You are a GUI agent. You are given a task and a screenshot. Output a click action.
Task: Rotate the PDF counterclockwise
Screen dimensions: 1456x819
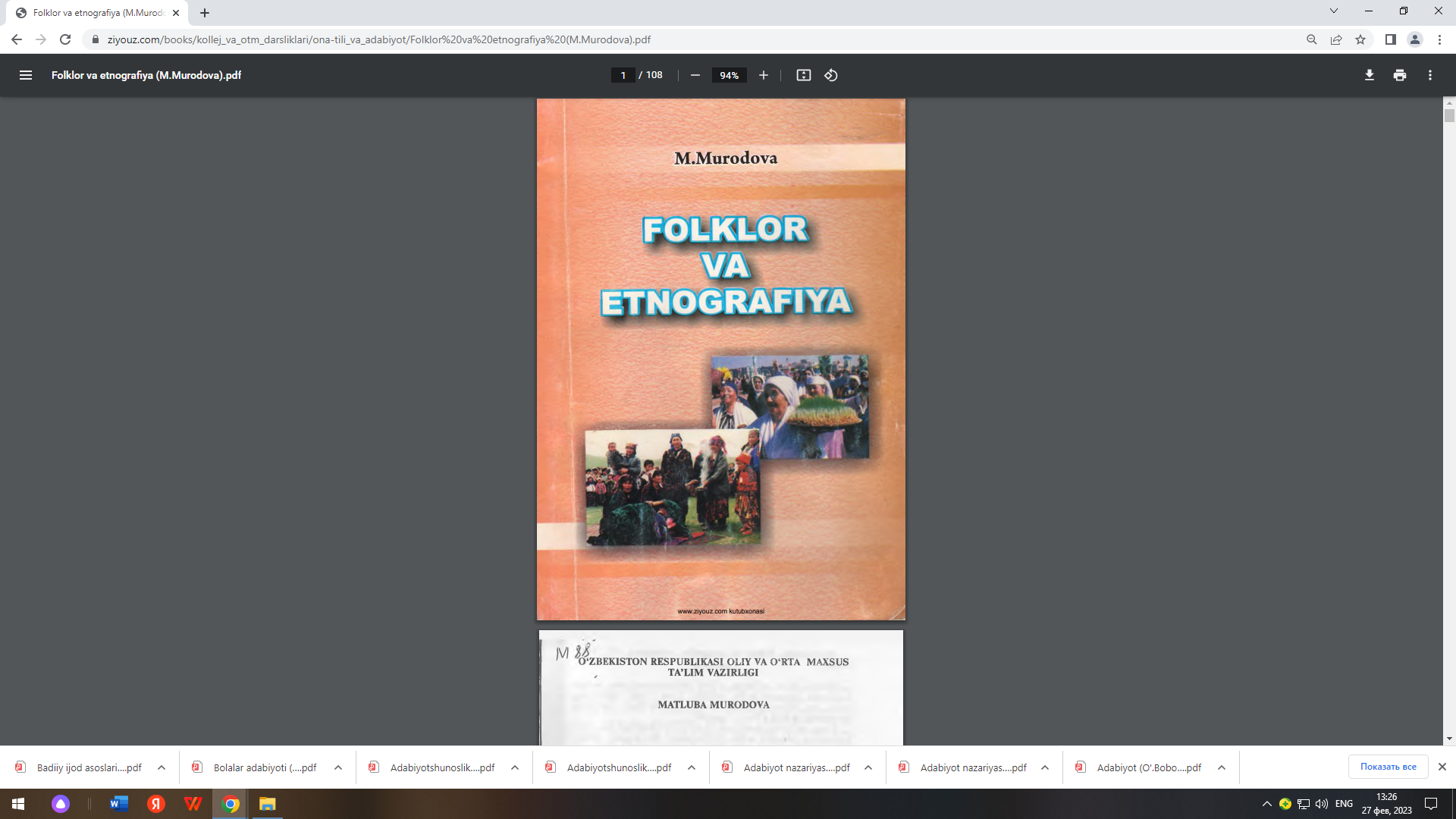pyautogui.click(x=830, y=75)
